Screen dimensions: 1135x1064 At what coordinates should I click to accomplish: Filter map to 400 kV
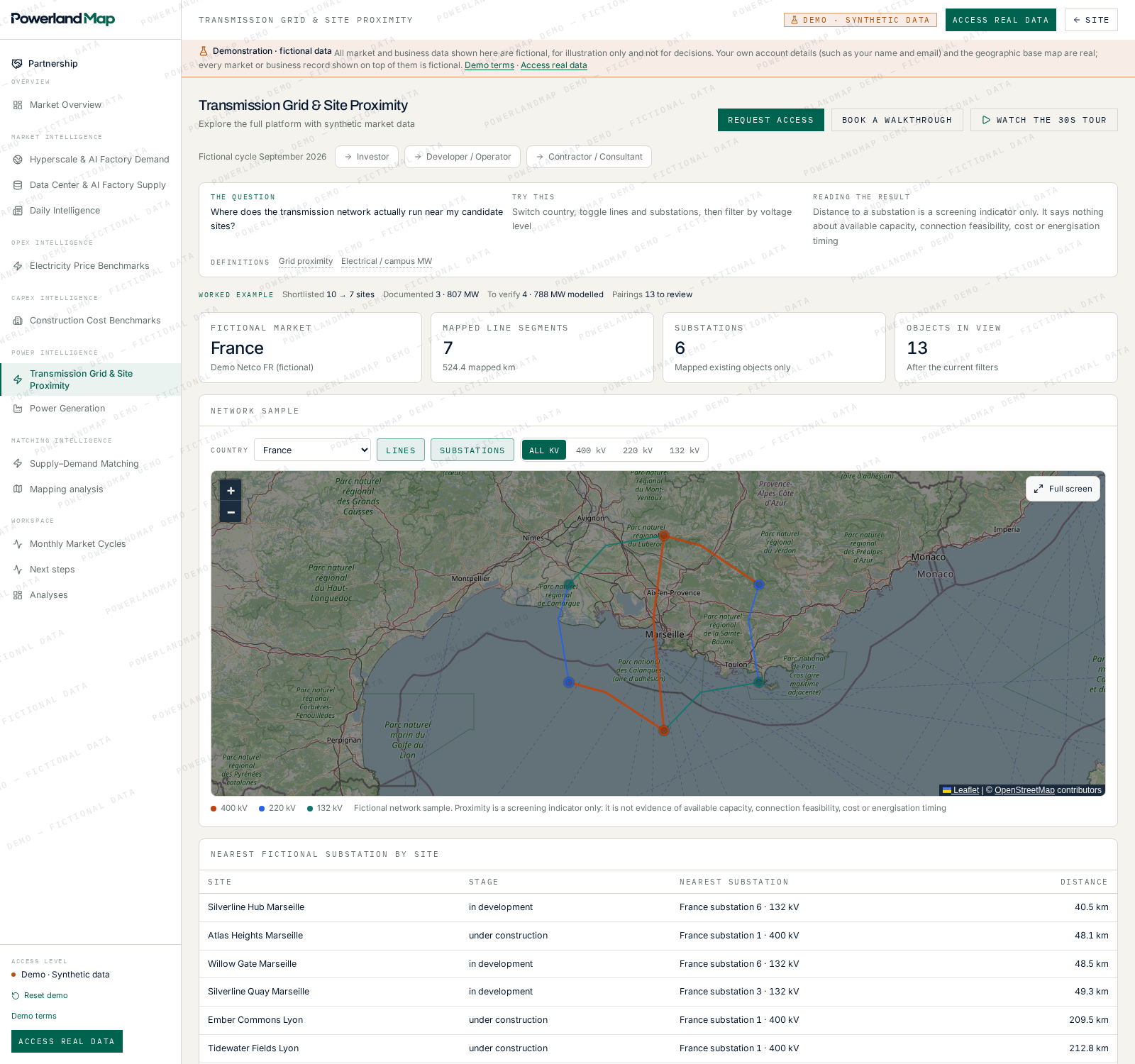pyautogui.click(x=591, y=450)
